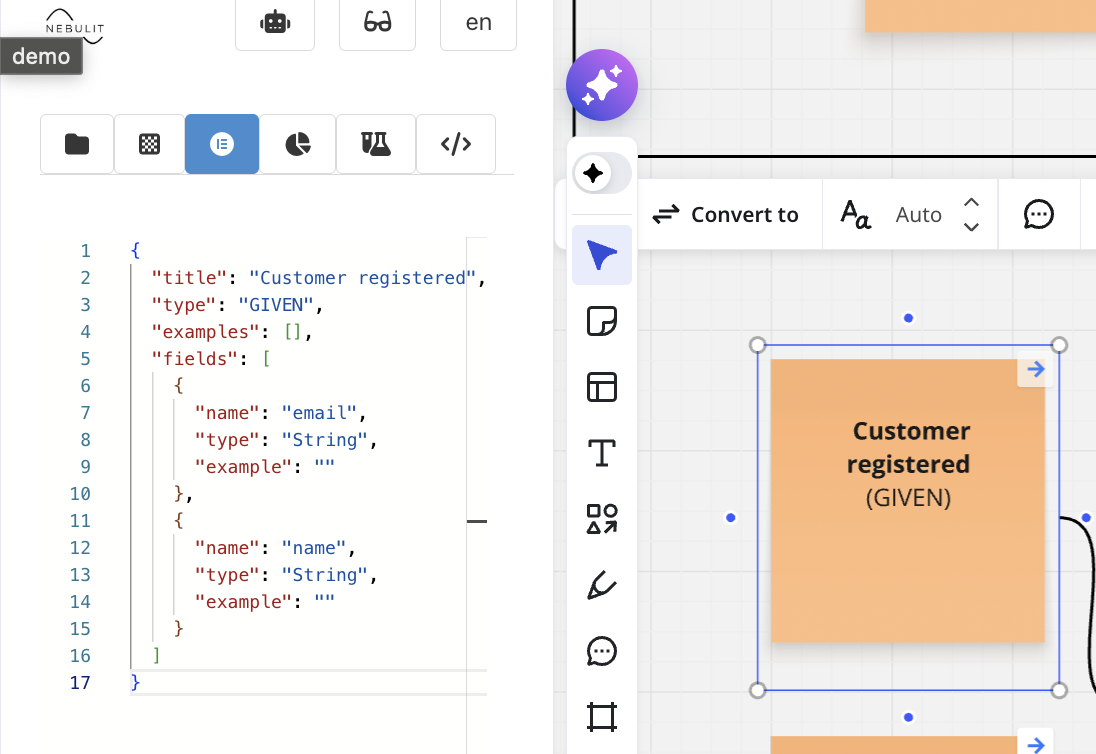Select the frame tool
The image size is (1096, 754).
[x=602, y=717]
